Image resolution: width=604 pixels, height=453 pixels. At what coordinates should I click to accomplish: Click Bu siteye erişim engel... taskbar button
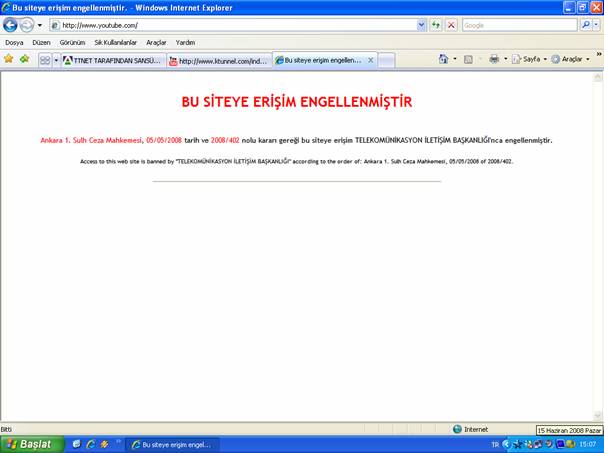(x=173, y=445)
